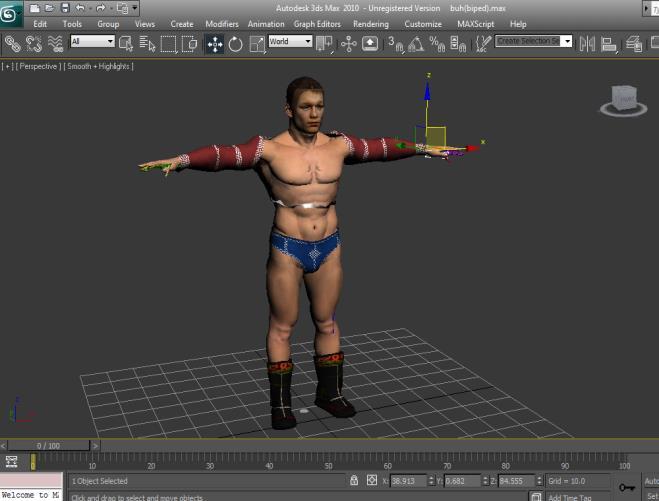Toggle Percent Snap

[437, 44]
